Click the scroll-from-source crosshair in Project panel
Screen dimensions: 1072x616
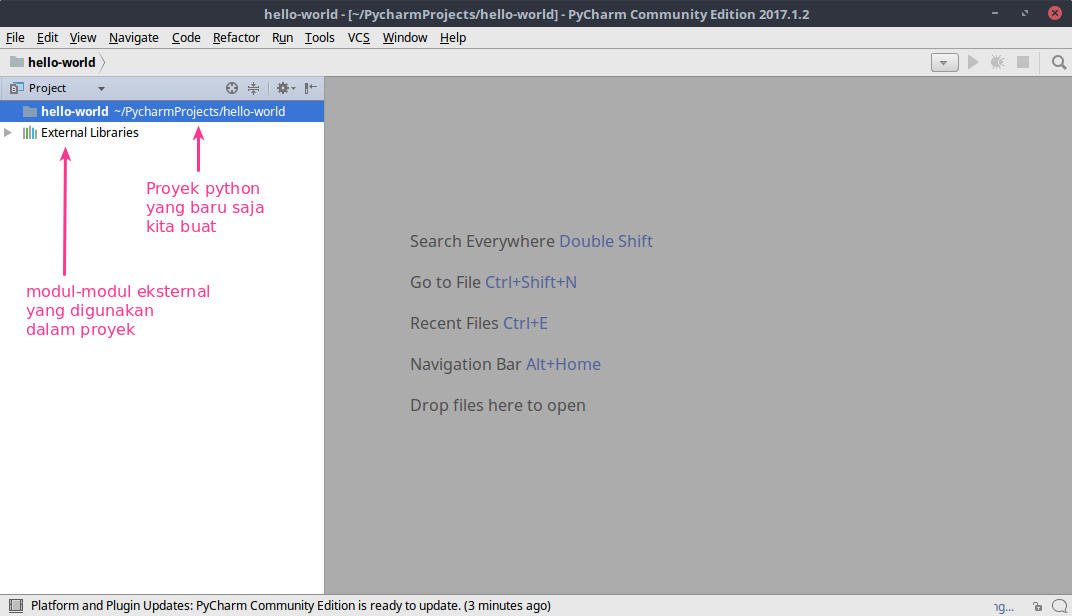(x=231, y=88)
